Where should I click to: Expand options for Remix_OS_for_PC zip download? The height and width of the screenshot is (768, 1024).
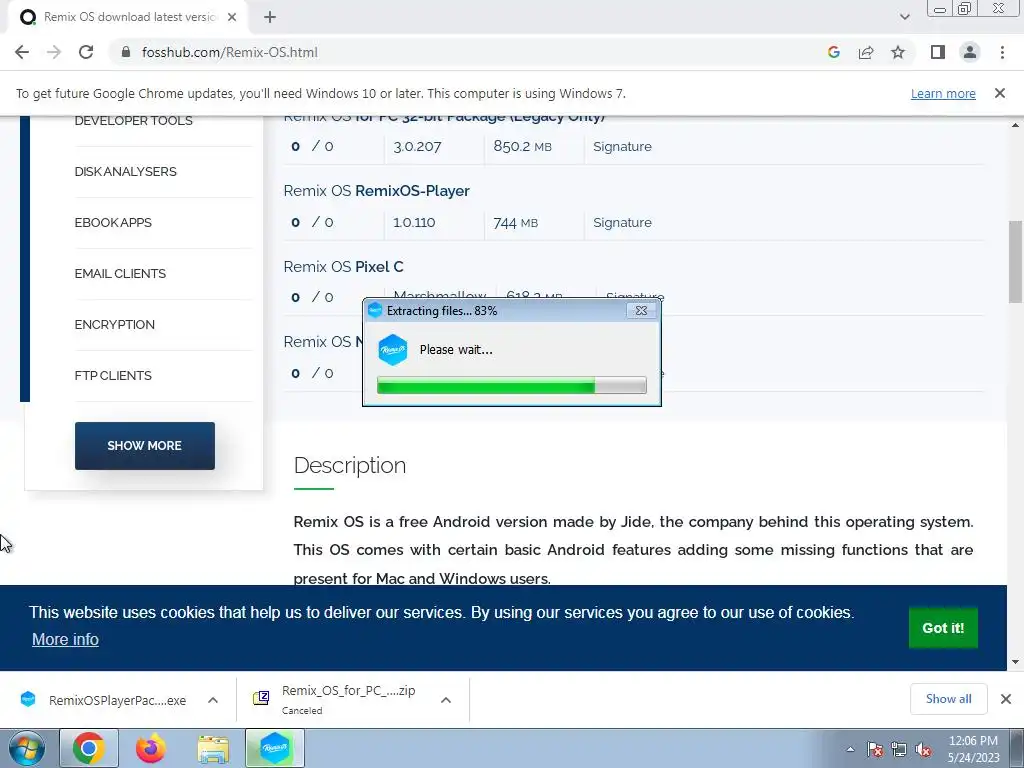point(446,700)
